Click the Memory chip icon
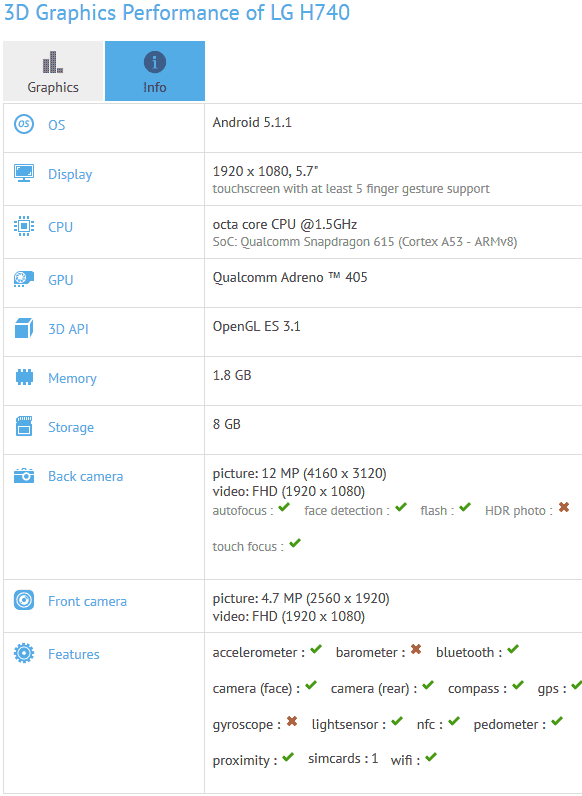 24,377
